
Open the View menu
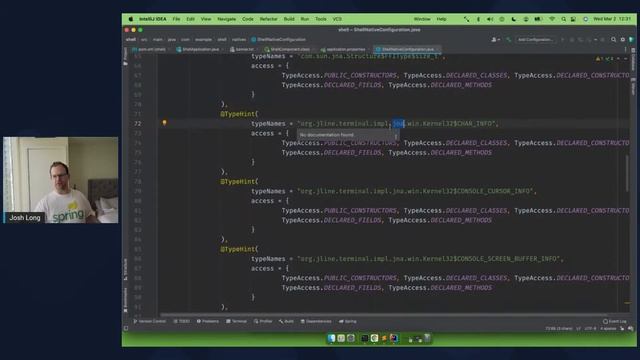pyautogui.click(x=206, y=19)
